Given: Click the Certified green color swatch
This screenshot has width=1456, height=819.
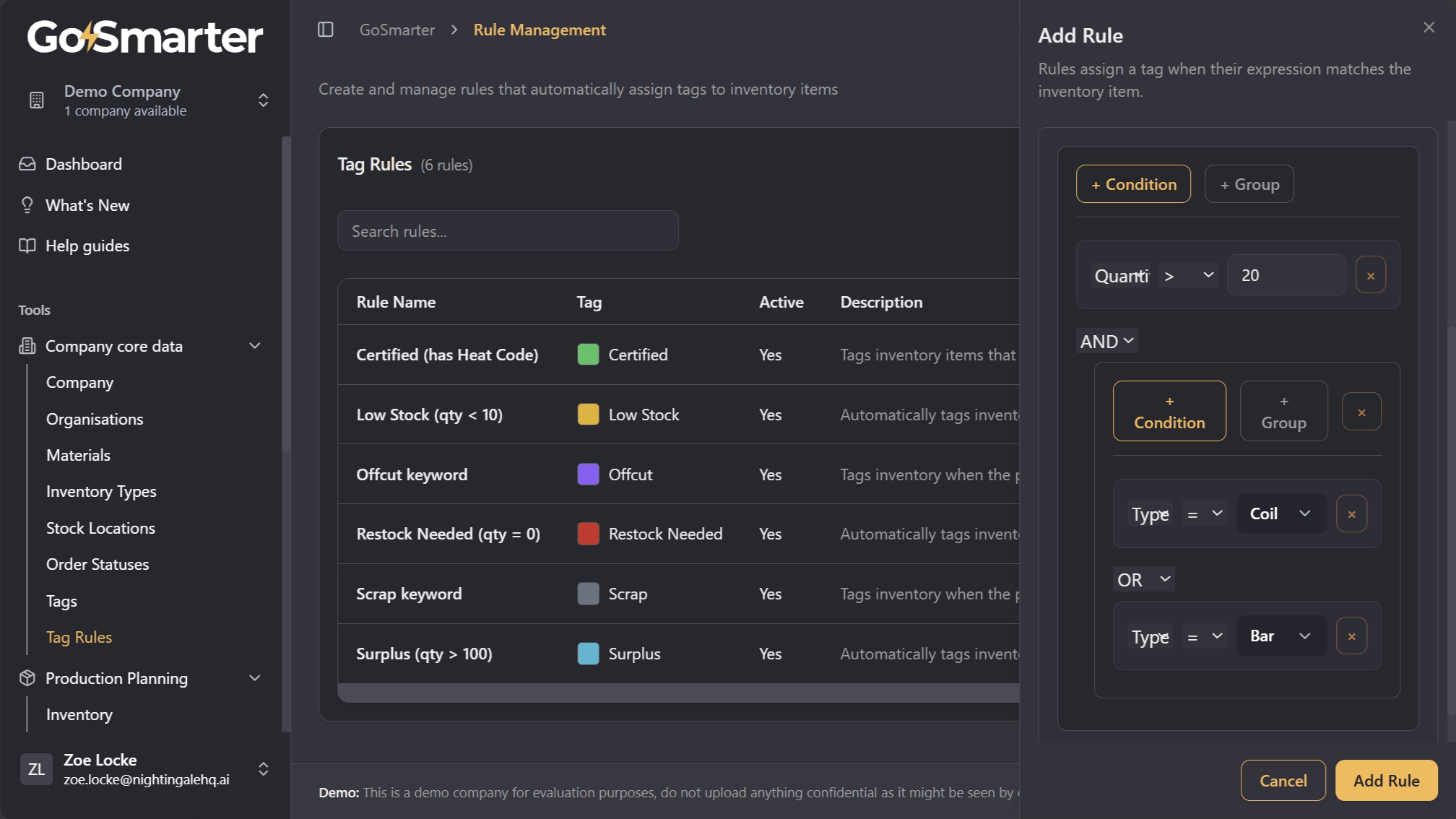Looking at the screenshot, I should [588, 355].
